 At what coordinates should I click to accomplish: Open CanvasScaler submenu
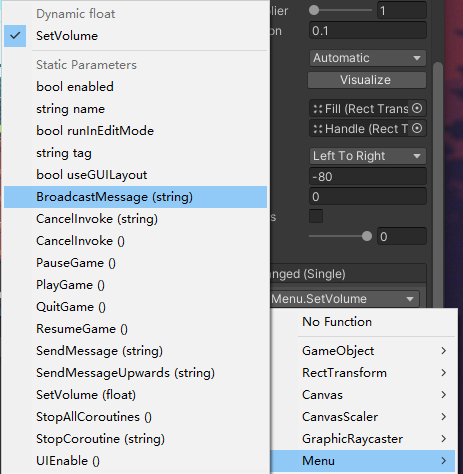363,417
